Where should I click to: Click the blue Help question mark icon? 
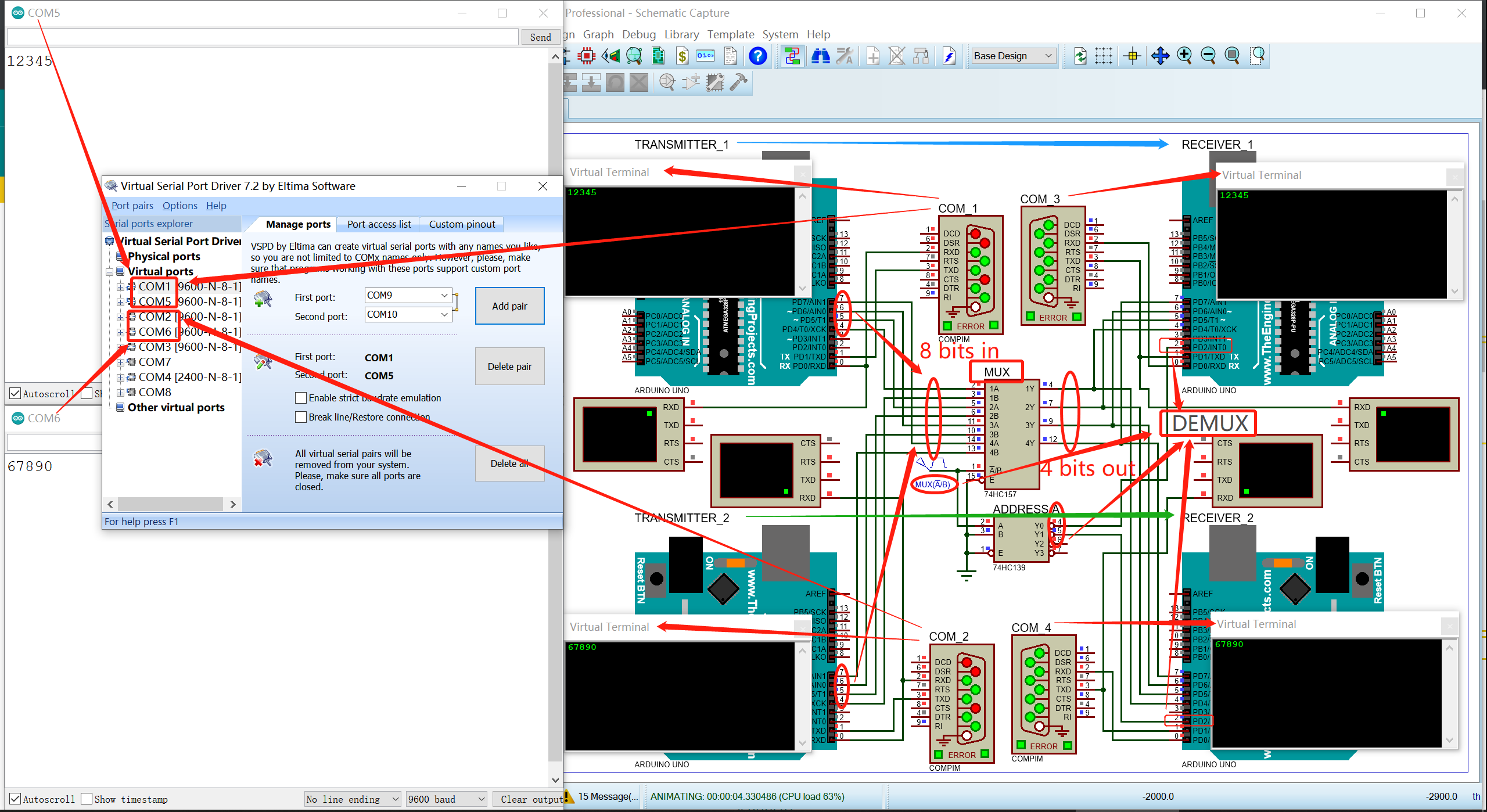757,56
